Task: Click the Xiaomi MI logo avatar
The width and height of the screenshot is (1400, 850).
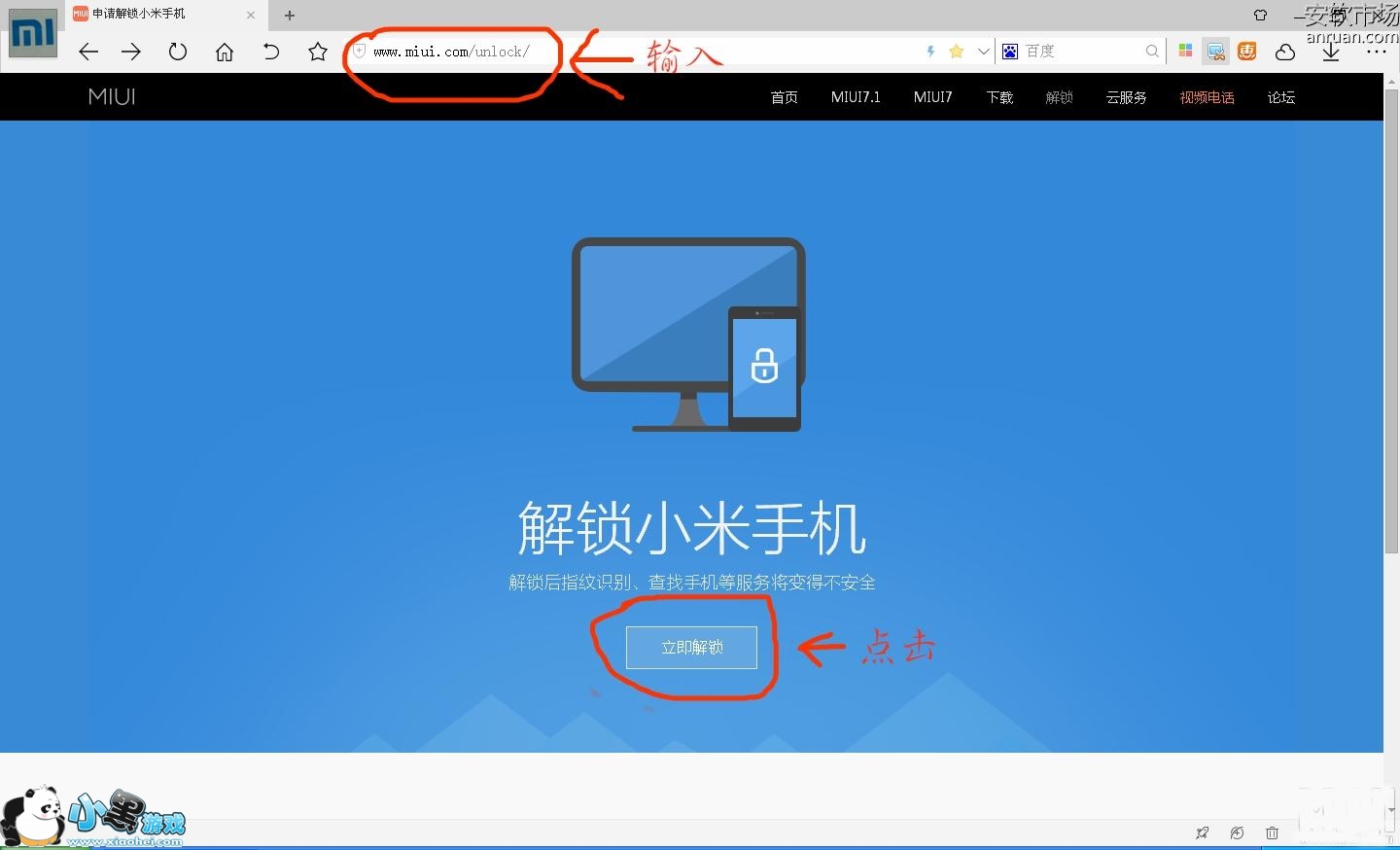Action: click(x=32, y=32)
